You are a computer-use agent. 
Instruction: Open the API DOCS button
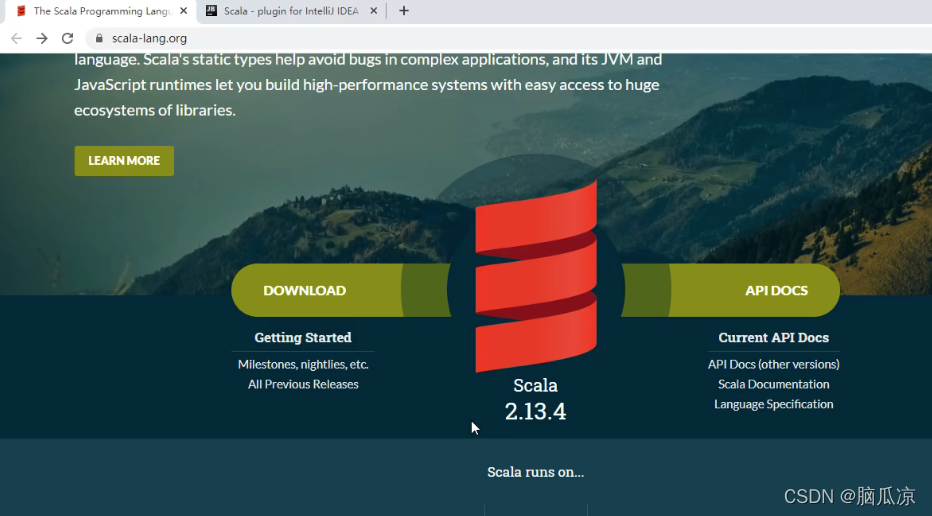731,290
